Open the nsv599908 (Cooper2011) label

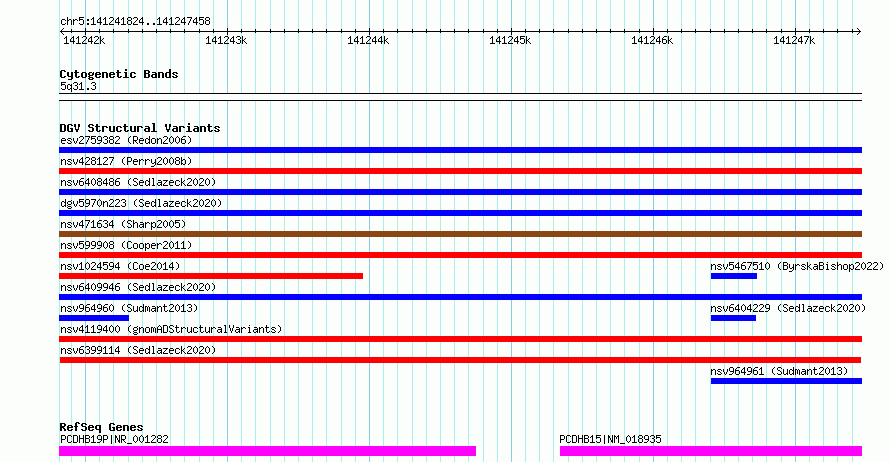(x=126, y=245)
